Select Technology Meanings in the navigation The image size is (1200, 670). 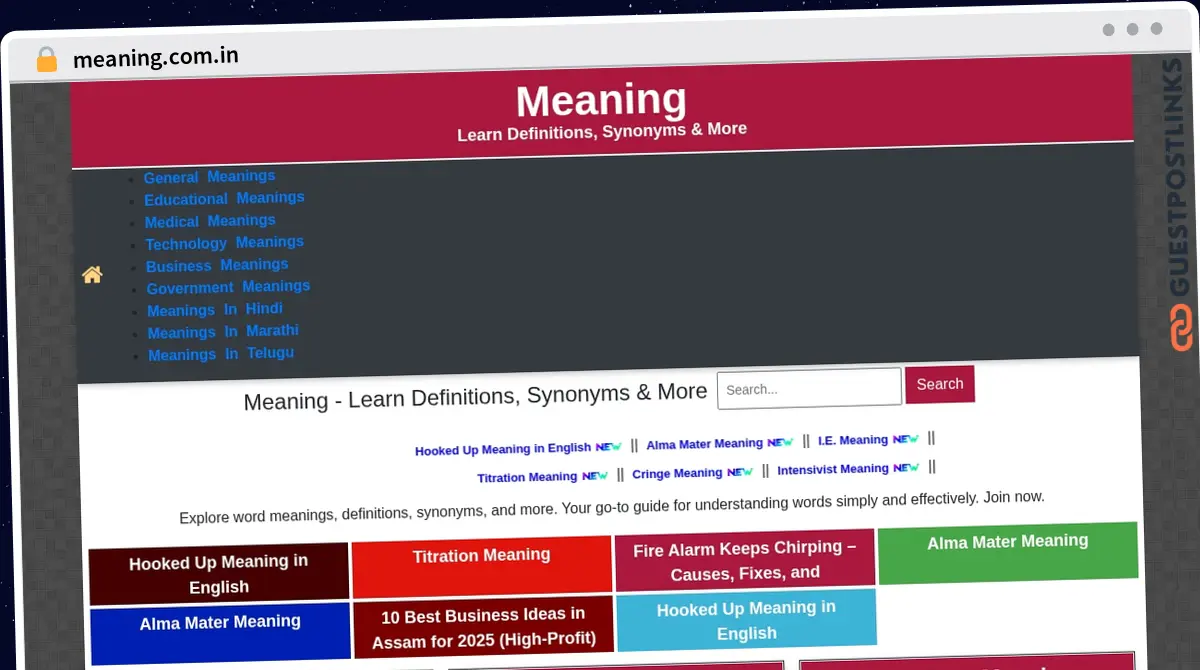[224, 242]
